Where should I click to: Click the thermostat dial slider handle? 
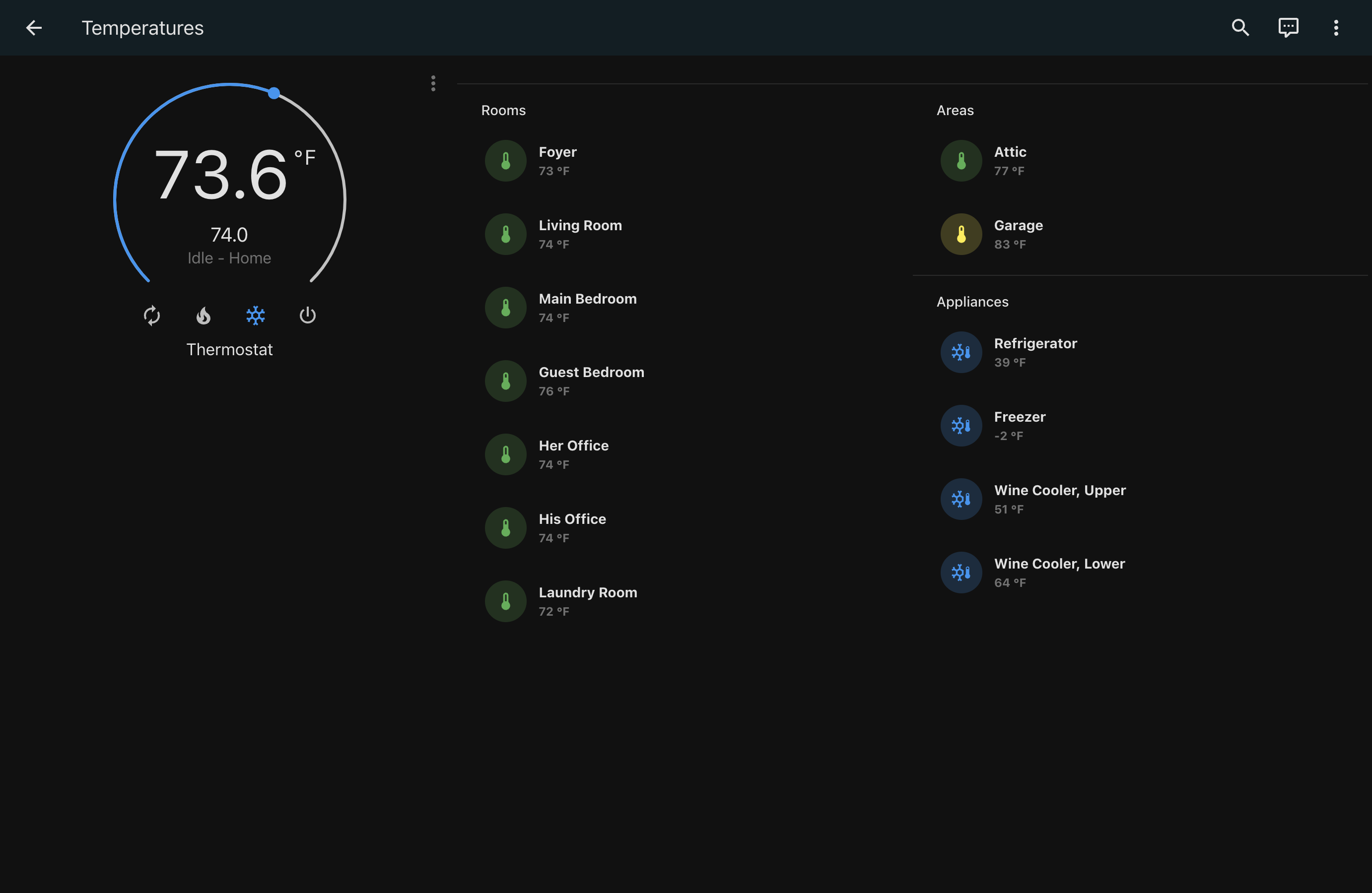click(x=274, y=93)
